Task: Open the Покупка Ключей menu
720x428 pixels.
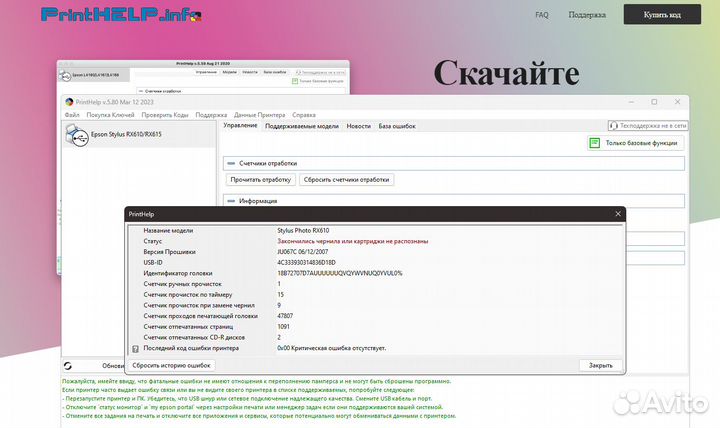Action: coord(110,115)
